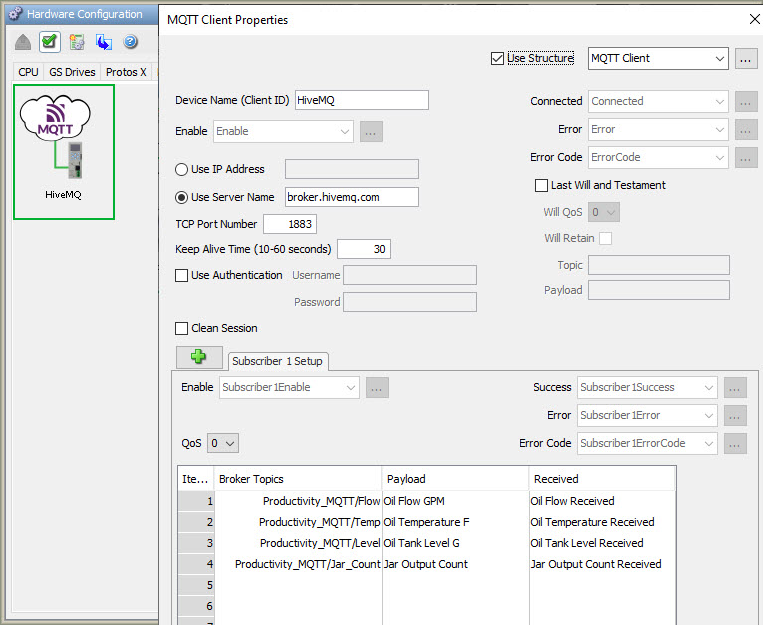Click the Keep Alive Time field
The width and height of the screenshot is (763, 625).
364,249
